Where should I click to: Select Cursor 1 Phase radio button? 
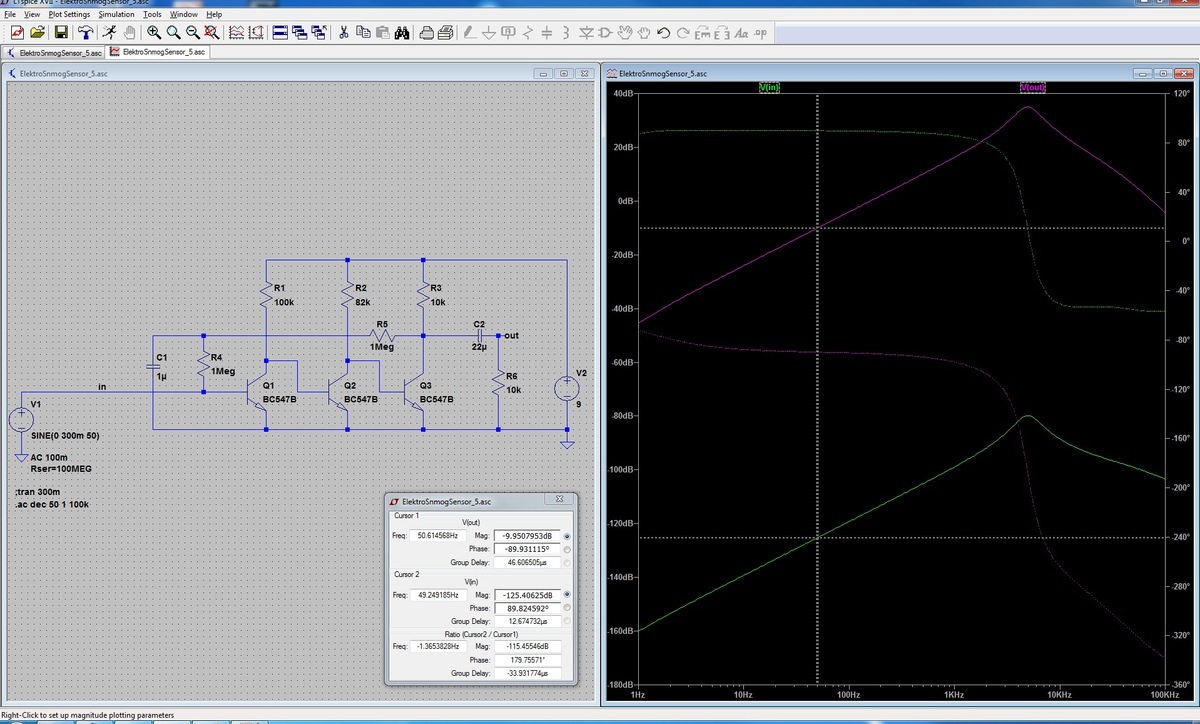coord(568,549)
